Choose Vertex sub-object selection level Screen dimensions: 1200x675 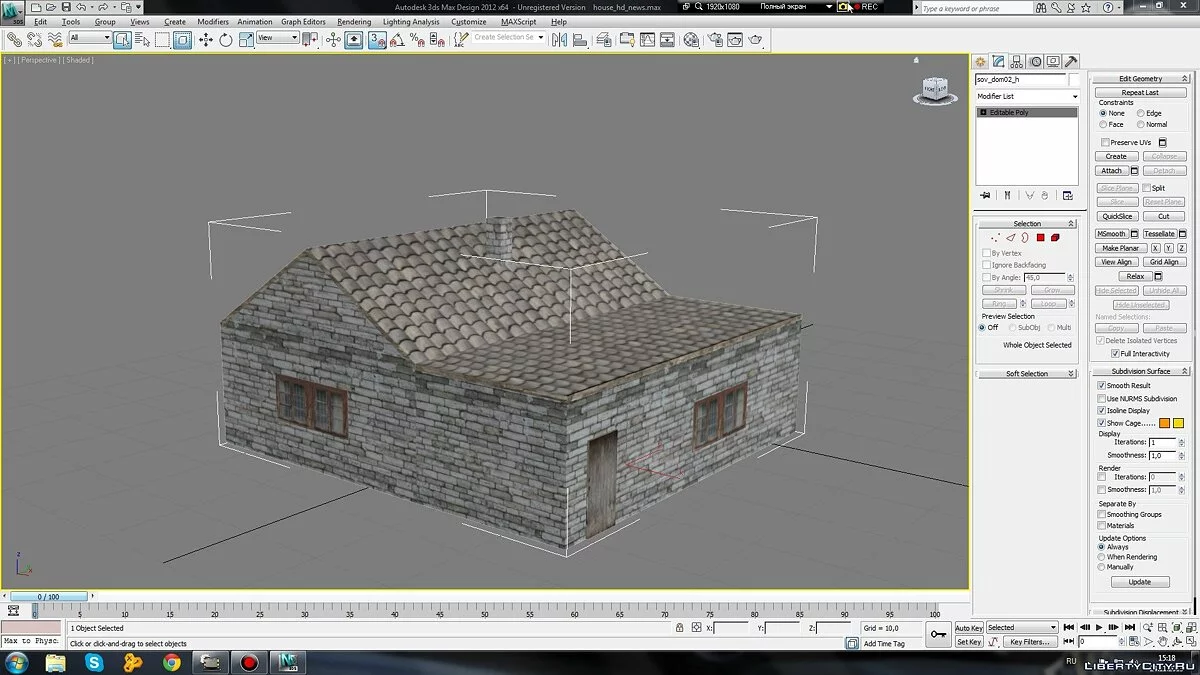coord(995,238)
